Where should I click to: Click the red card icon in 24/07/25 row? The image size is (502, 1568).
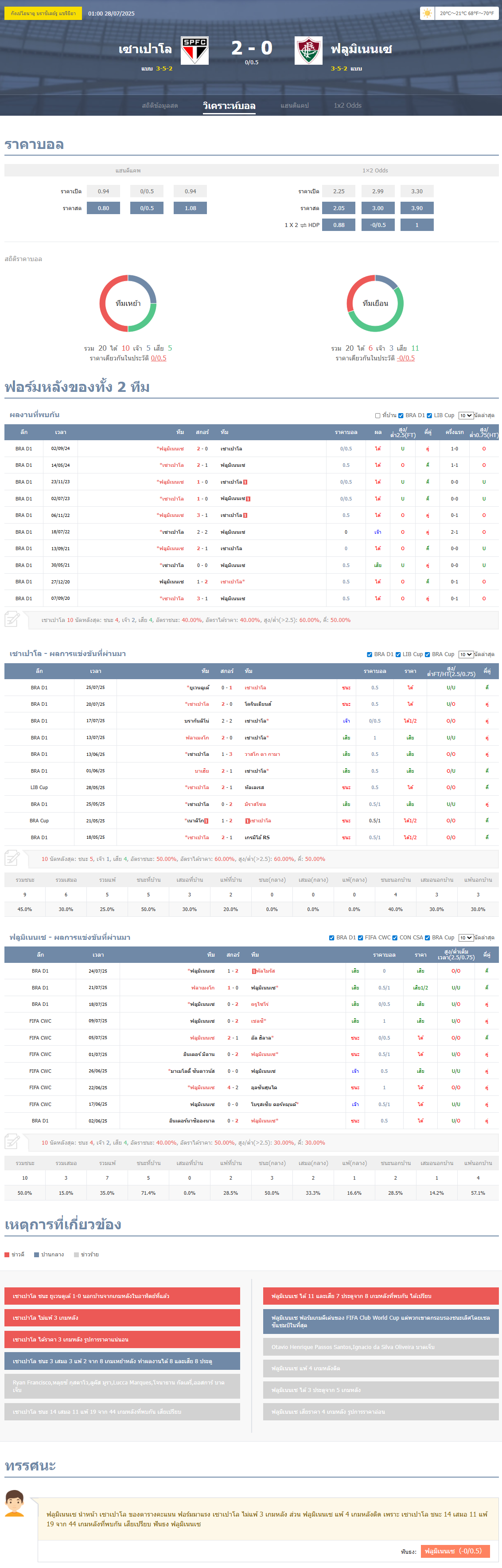coord(254,971)
